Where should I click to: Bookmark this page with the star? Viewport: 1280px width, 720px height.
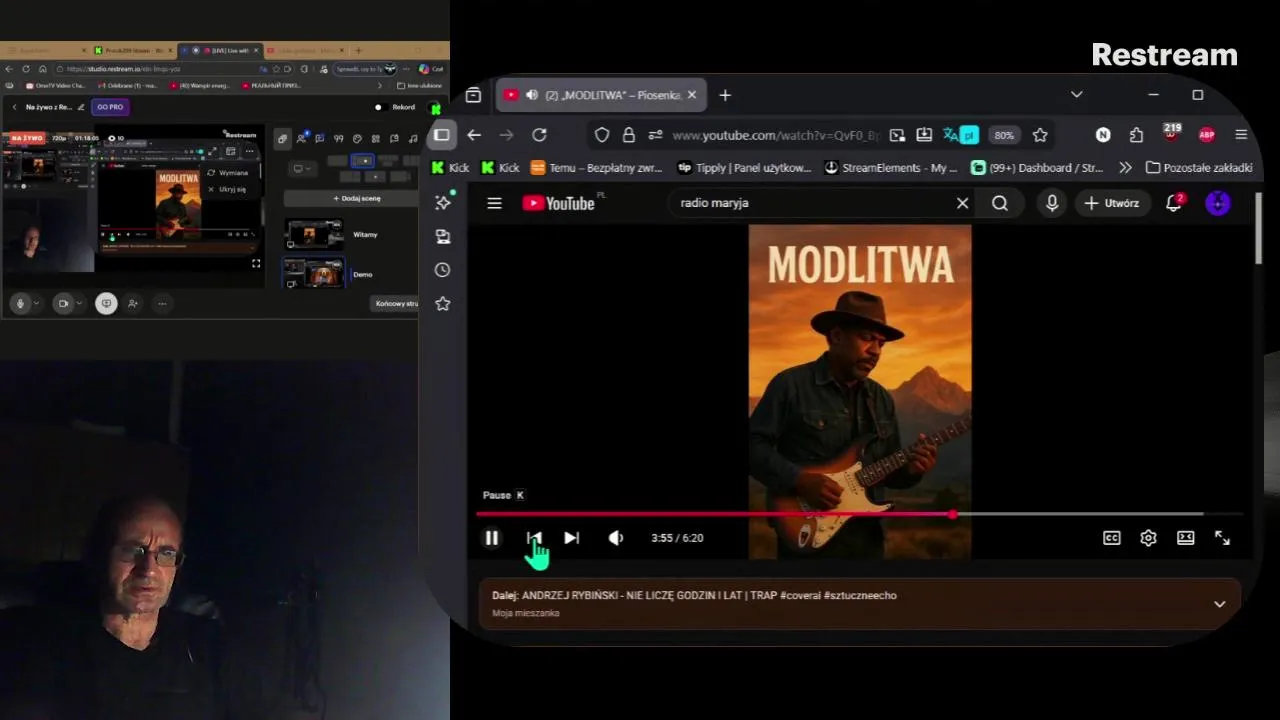[1040, 135]
